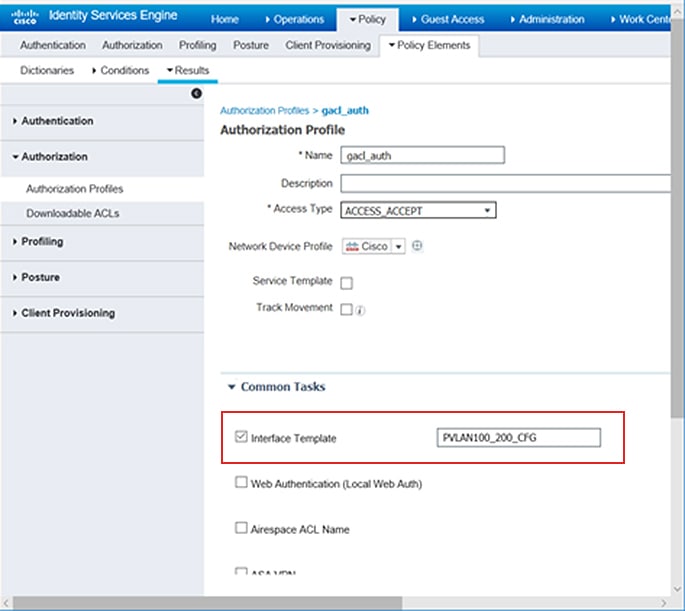Click the Authorization Profile heading
685x611 pixels.
click(x=282, y=130)
